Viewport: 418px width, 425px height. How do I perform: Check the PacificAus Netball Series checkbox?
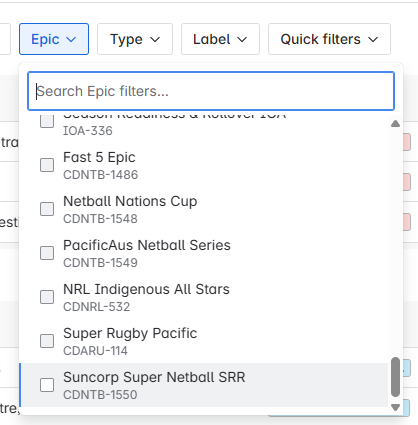[x=47, y=253]
